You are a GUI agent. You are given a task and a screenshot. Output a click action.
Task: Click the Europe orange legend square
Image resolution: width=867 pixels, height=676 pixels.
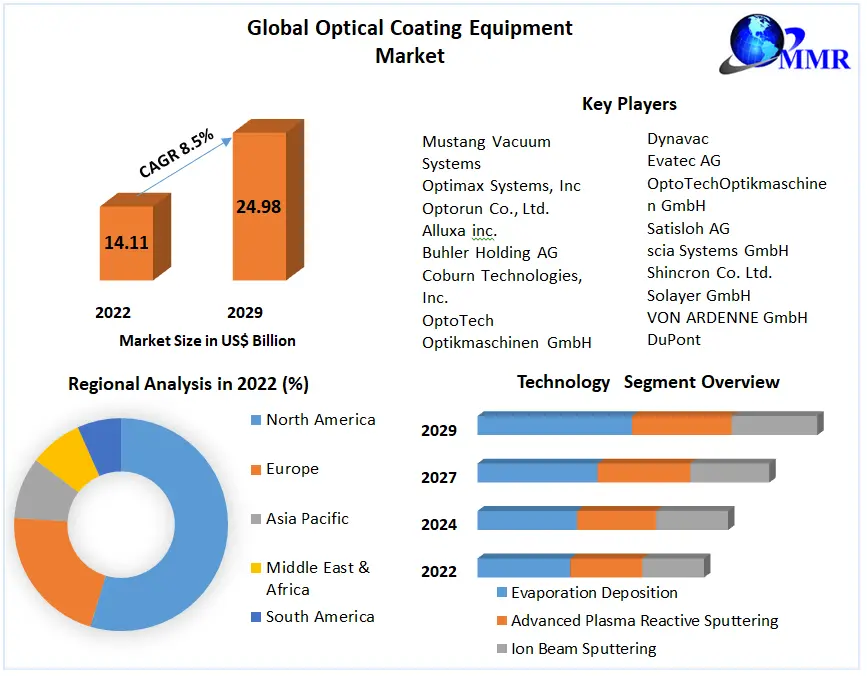pyautogui.click(x=254, y=469)
